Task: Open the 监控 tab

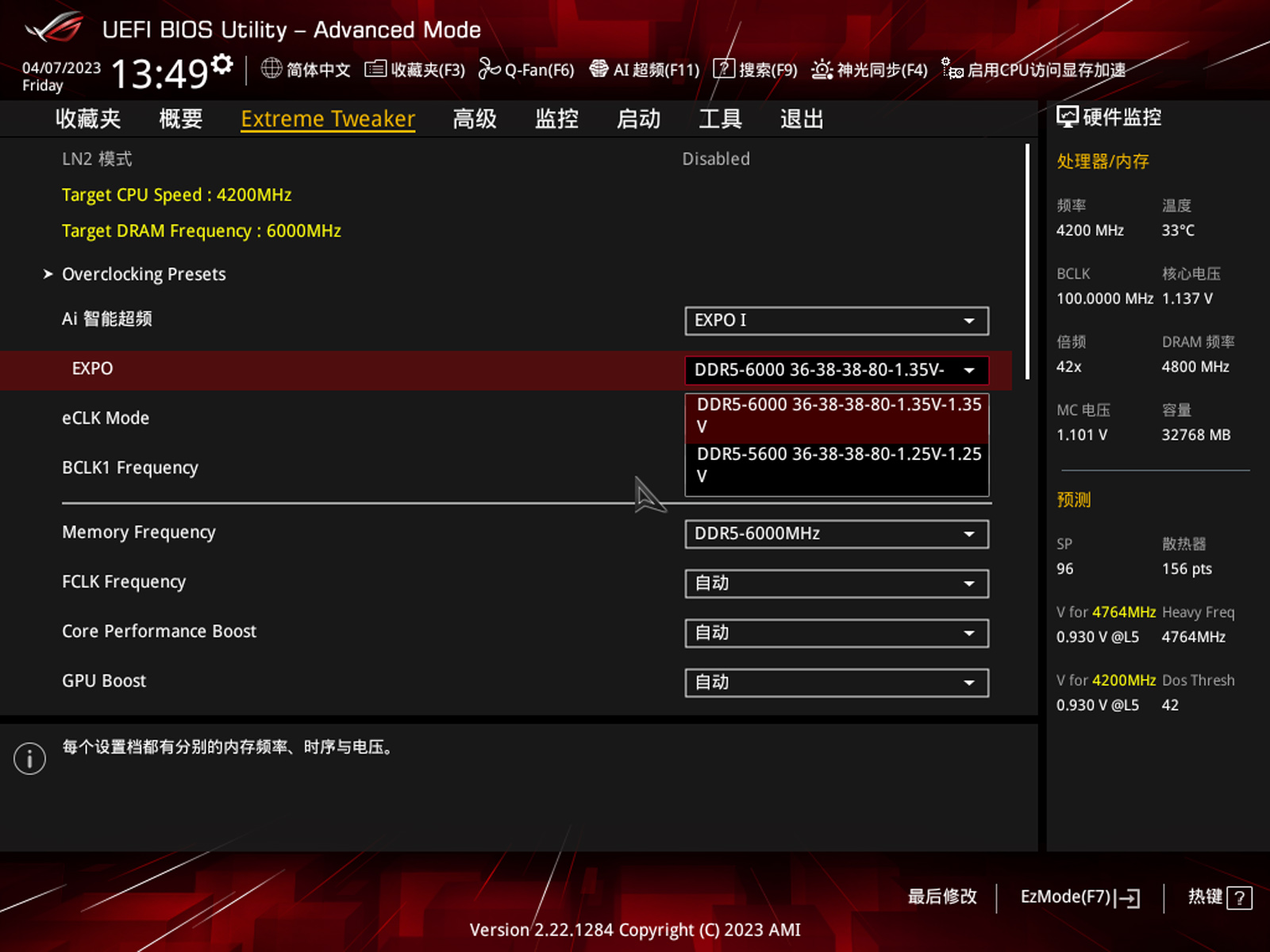Action: click(x=556, y=119)
